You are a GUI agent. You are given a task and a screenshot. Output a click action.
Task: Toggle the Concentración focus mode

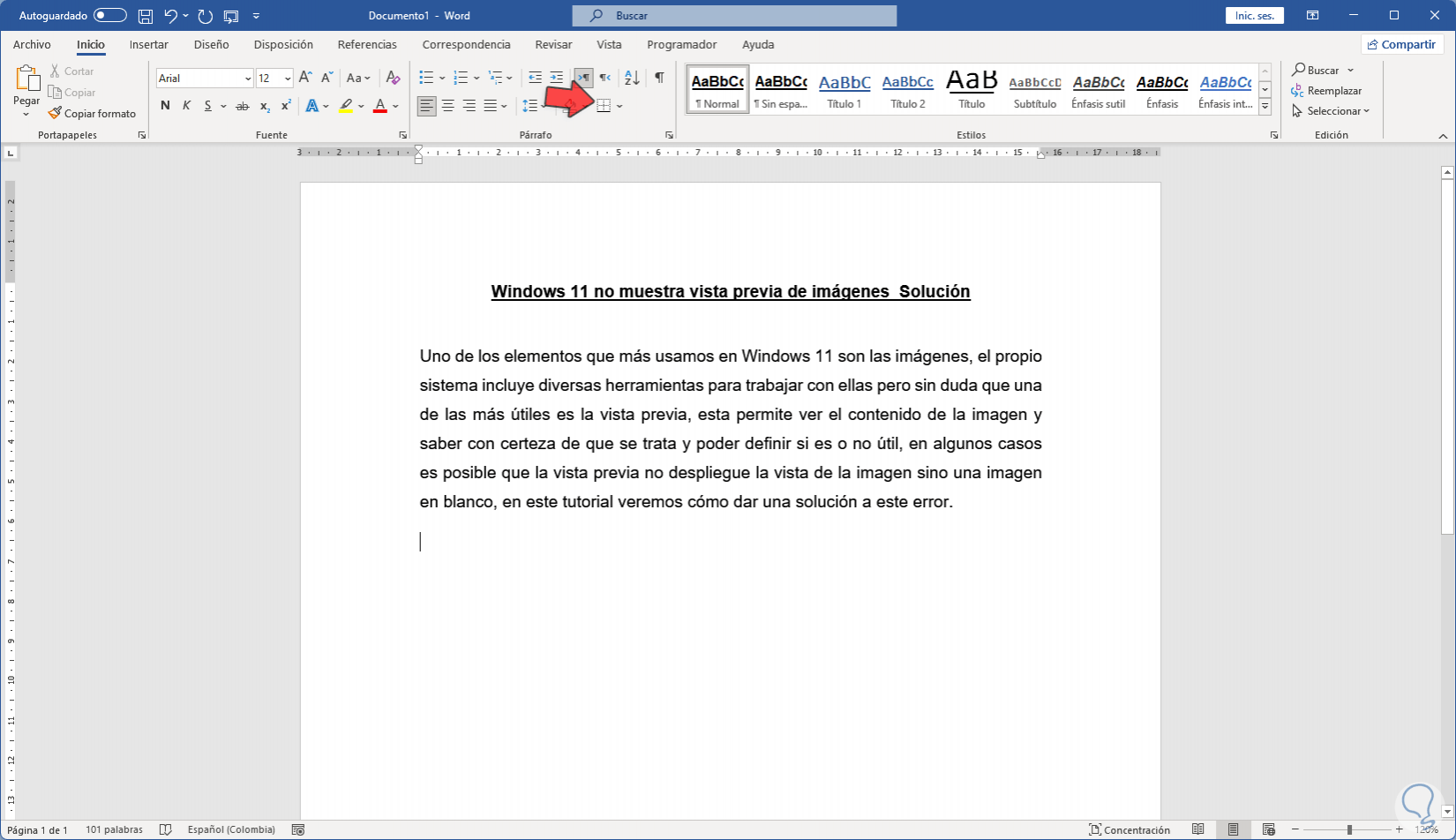click(1130, 830)
